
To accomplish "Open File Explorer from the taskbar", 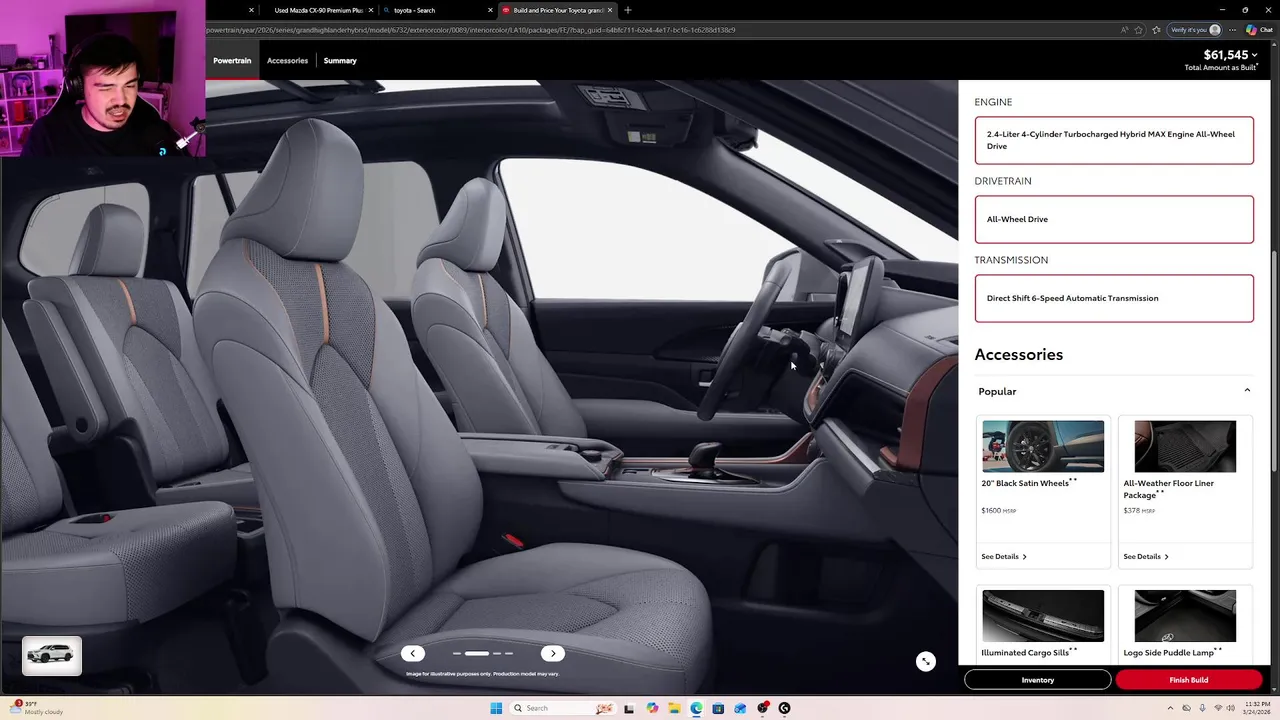I will tap(674, 708).
